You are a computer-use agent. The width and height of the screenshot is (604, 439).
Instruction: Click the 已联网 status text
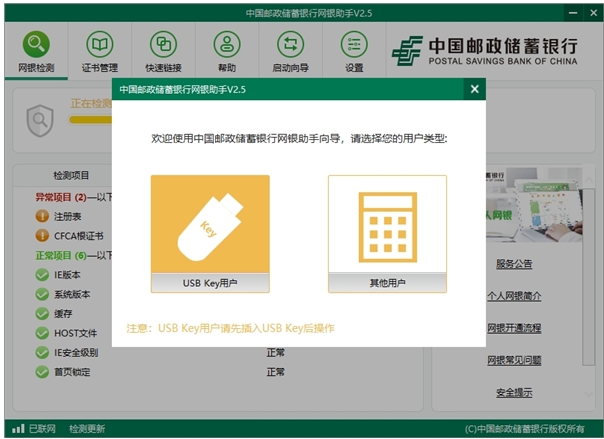[42, 429]
